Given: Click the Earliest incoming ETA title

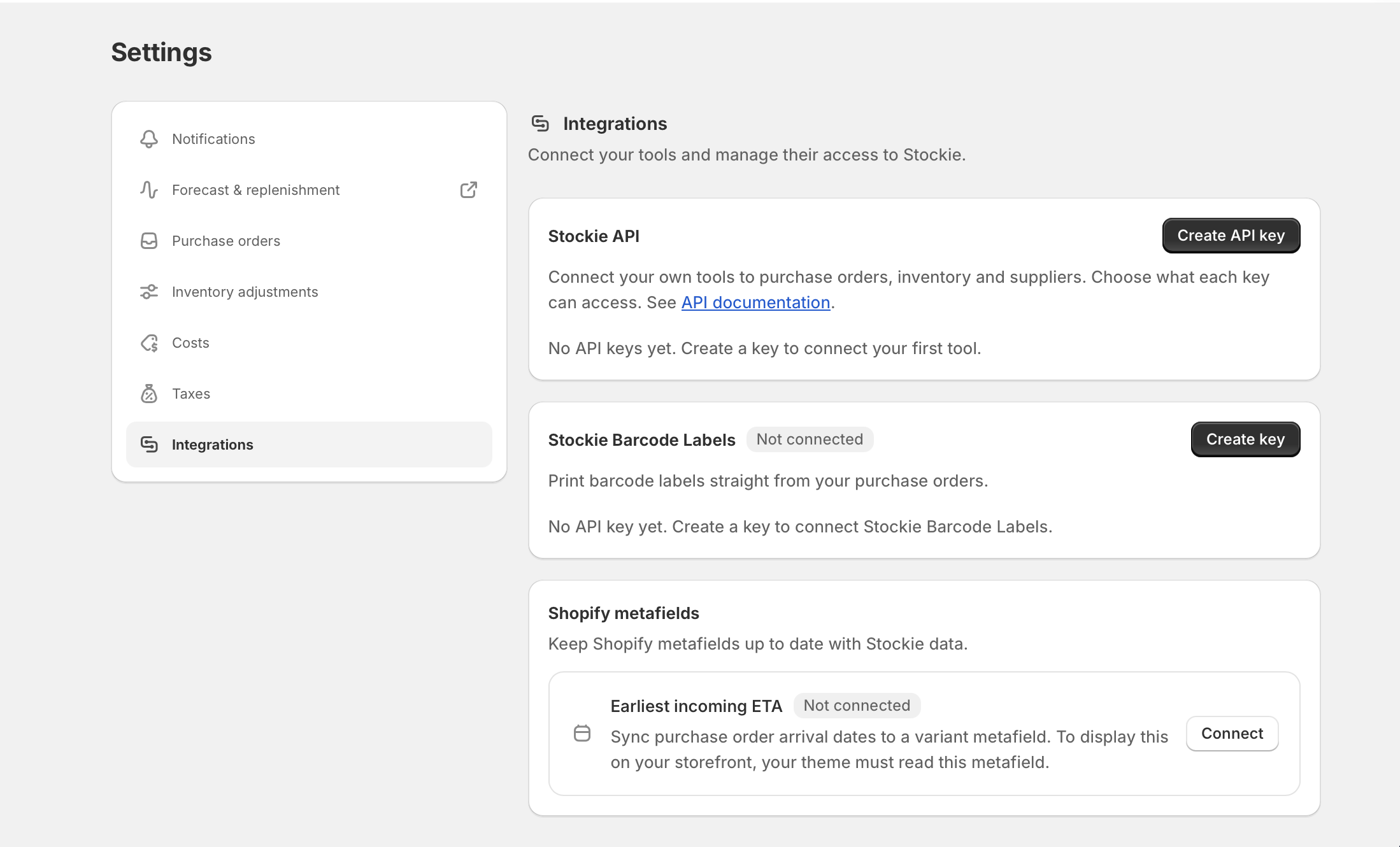Looking at the screenshot, I should click(696, 706).
